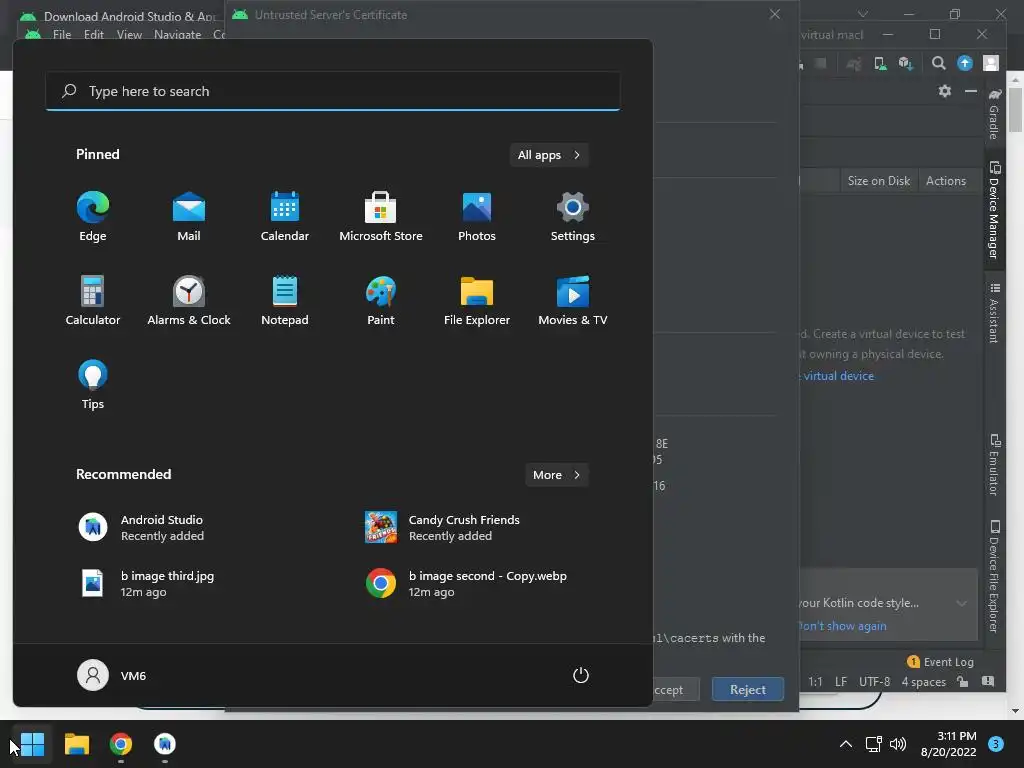Open the SDK Manager toolbar icon
The image size is (1024, 768).
pyautogui.click(x=905, y=63)
